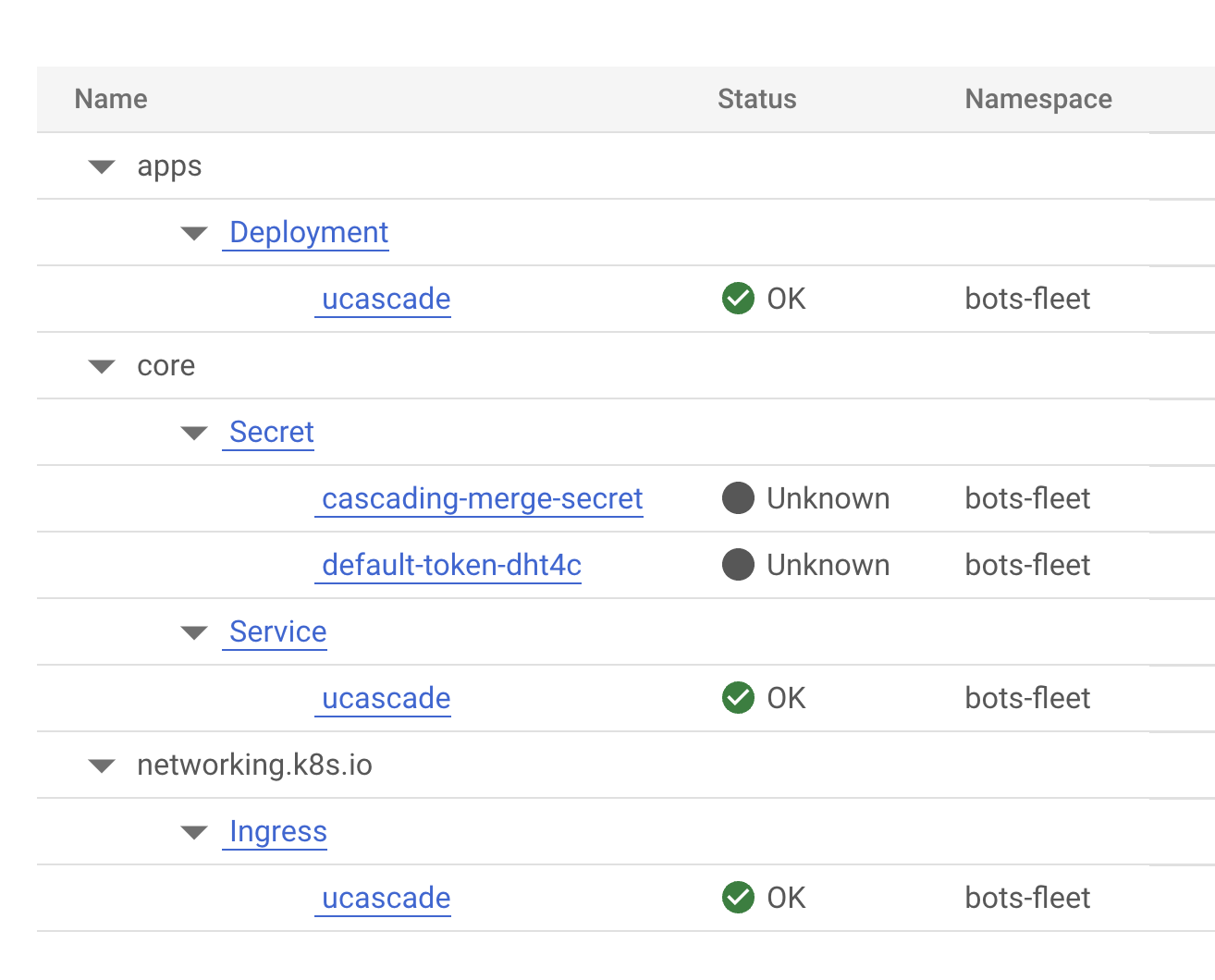Collapse the core group
The height and width of the screenshot is (980, 1215).
click(102, 366)
